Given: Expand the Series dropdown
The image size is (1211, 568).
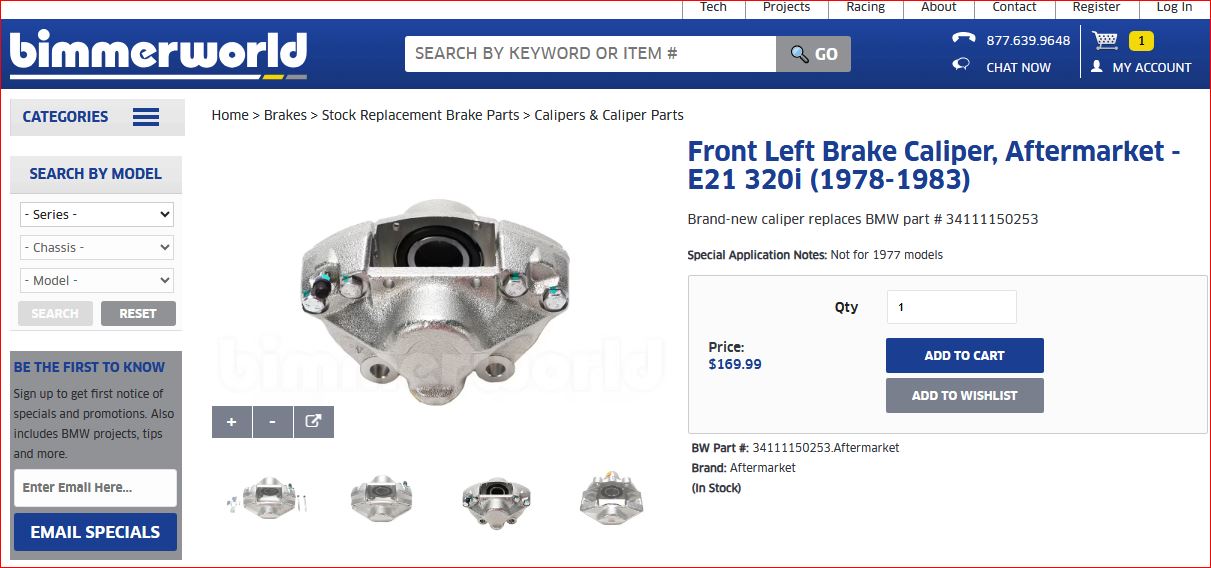Looking at the screenshot, I should (x=97, y=215).
